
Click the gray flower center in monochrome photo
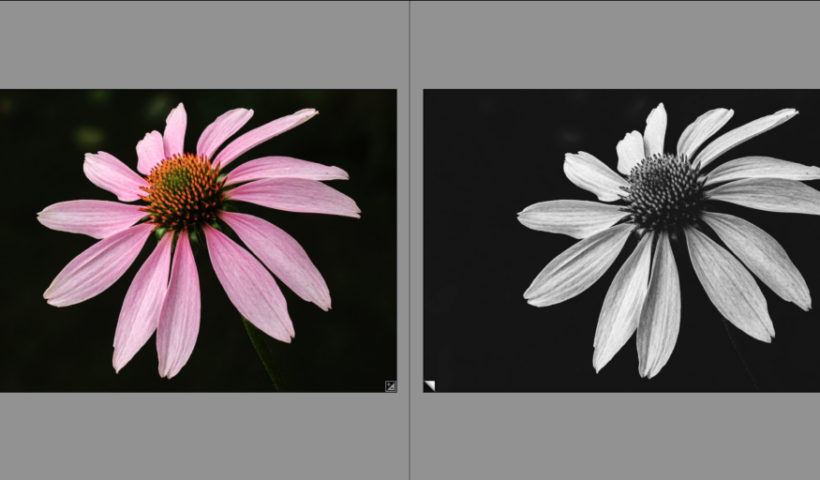(664, 190)
